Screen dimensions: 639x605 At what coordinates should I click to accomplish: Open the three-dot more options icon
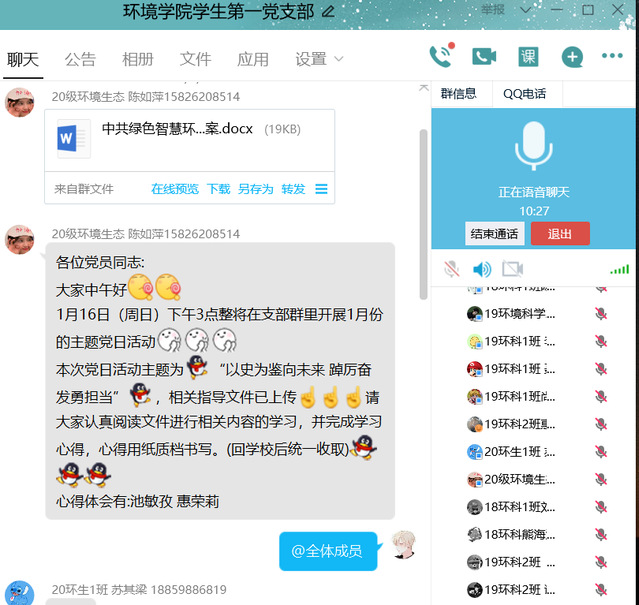[612, 57]
